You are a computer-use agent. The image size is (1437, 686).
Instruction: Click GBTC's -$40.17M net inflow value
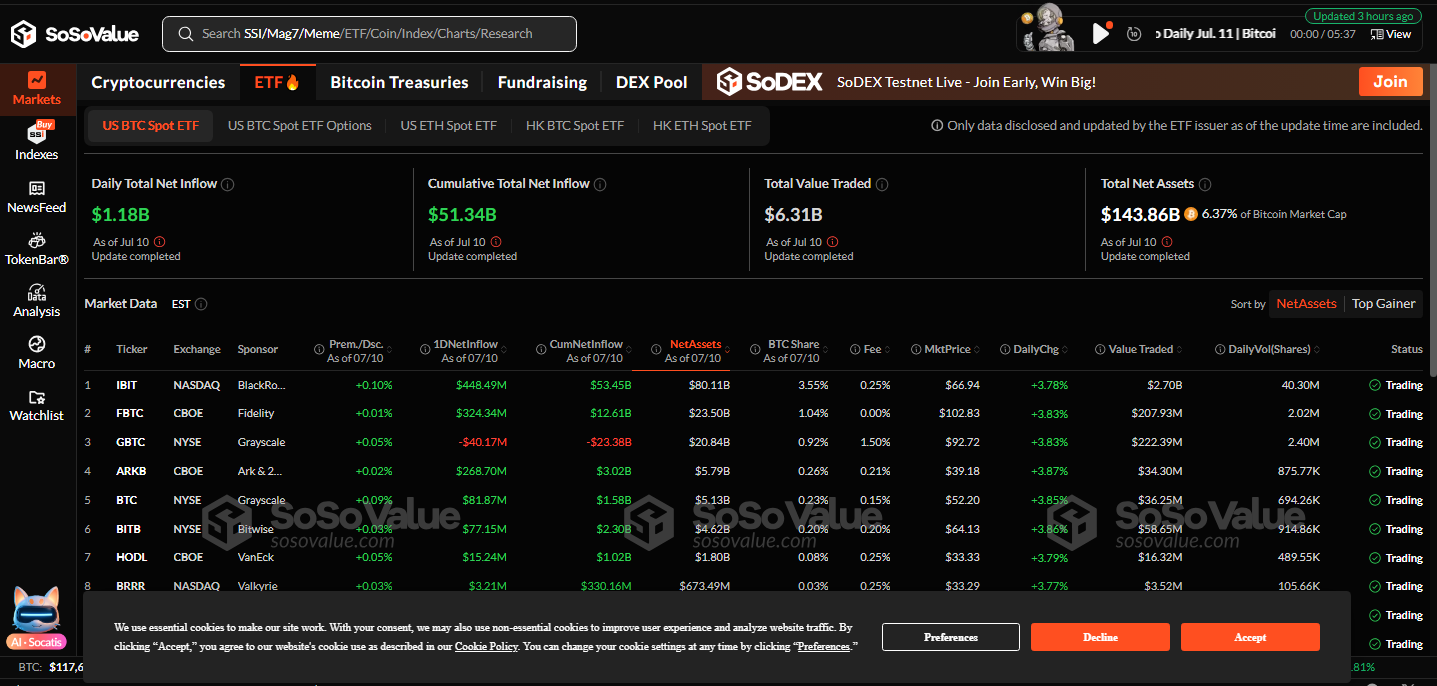[x=482, y=442]
